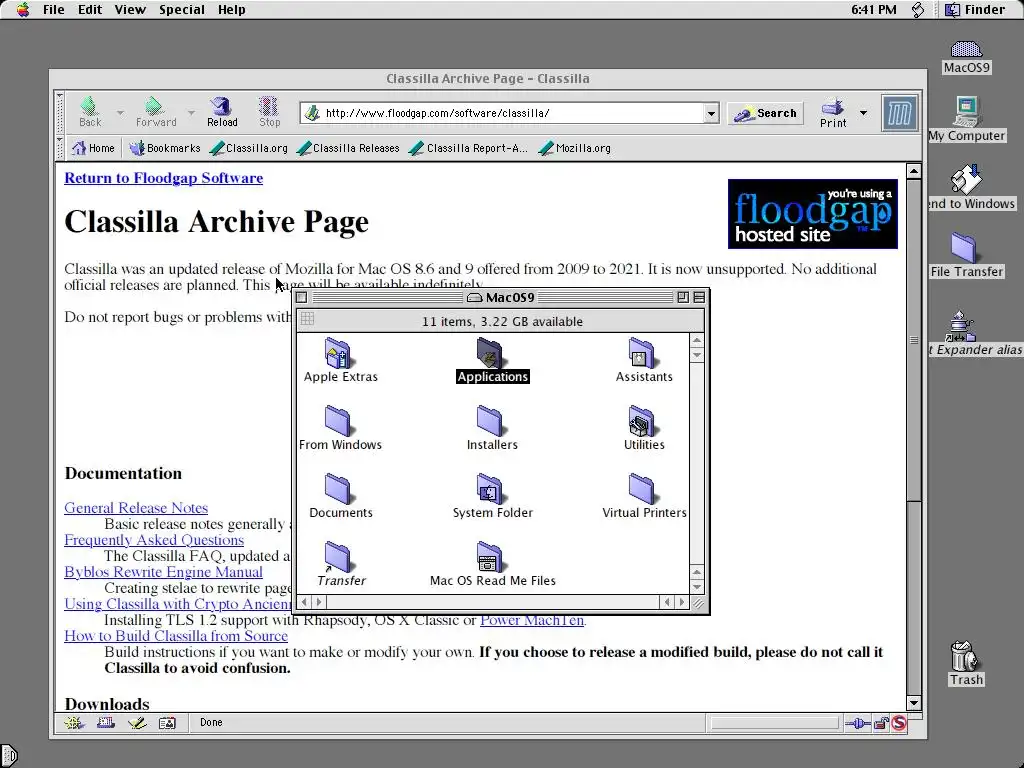This screenshot has width=1024, height=768.
Task: Click the Search button
Action: [765, 114]
